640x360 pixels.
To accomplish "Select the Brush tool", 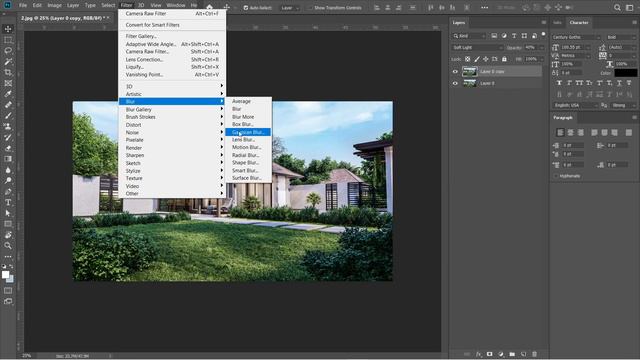I will [x=8, y=116].
